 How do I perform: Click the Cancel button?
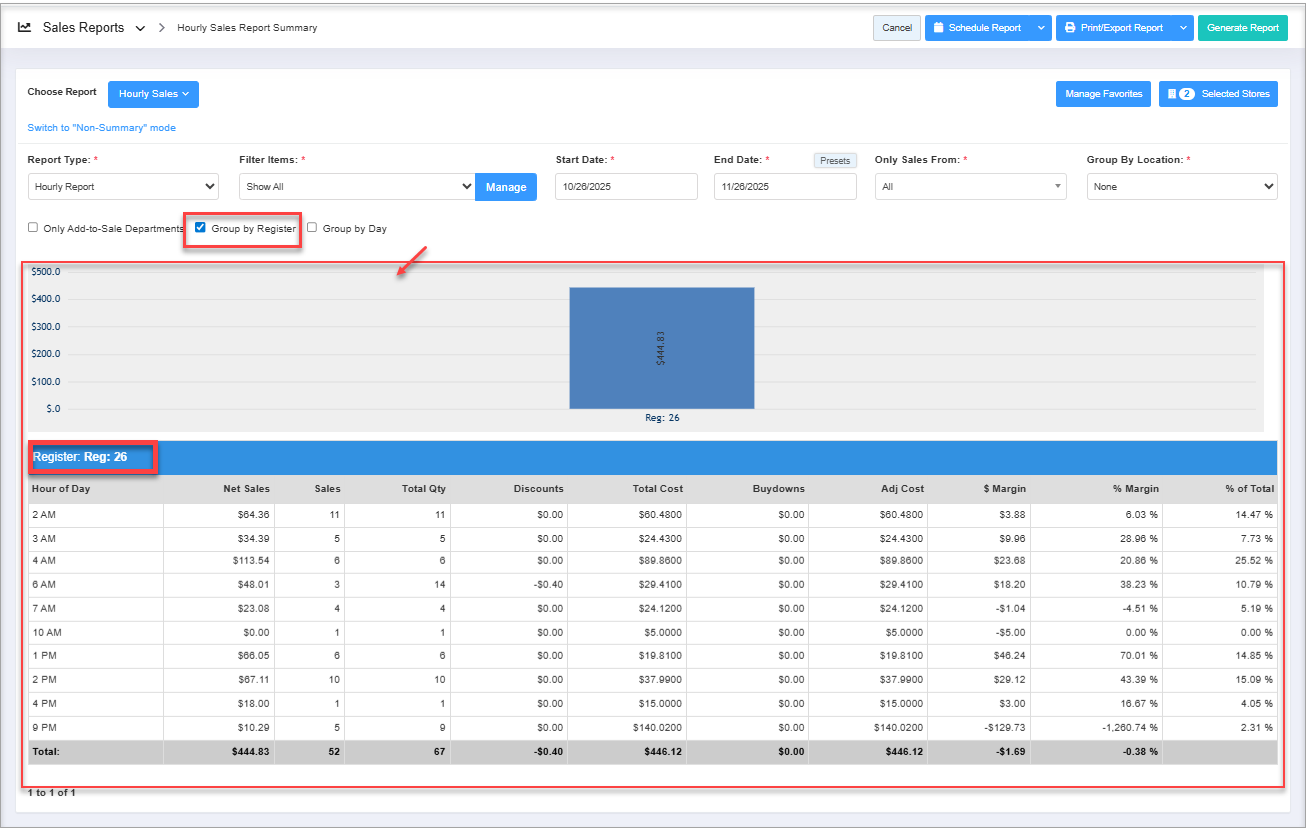(x=896, y=28)
